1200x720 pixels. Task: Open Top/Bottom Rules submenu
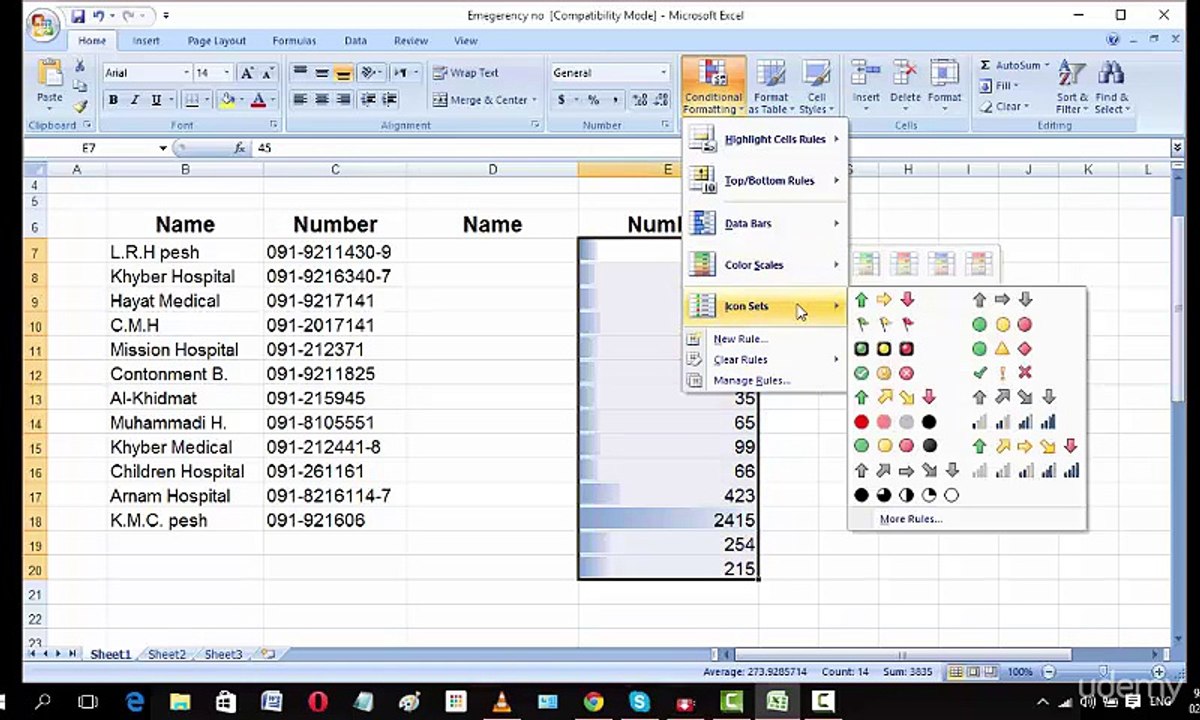(x=766, y=181)
